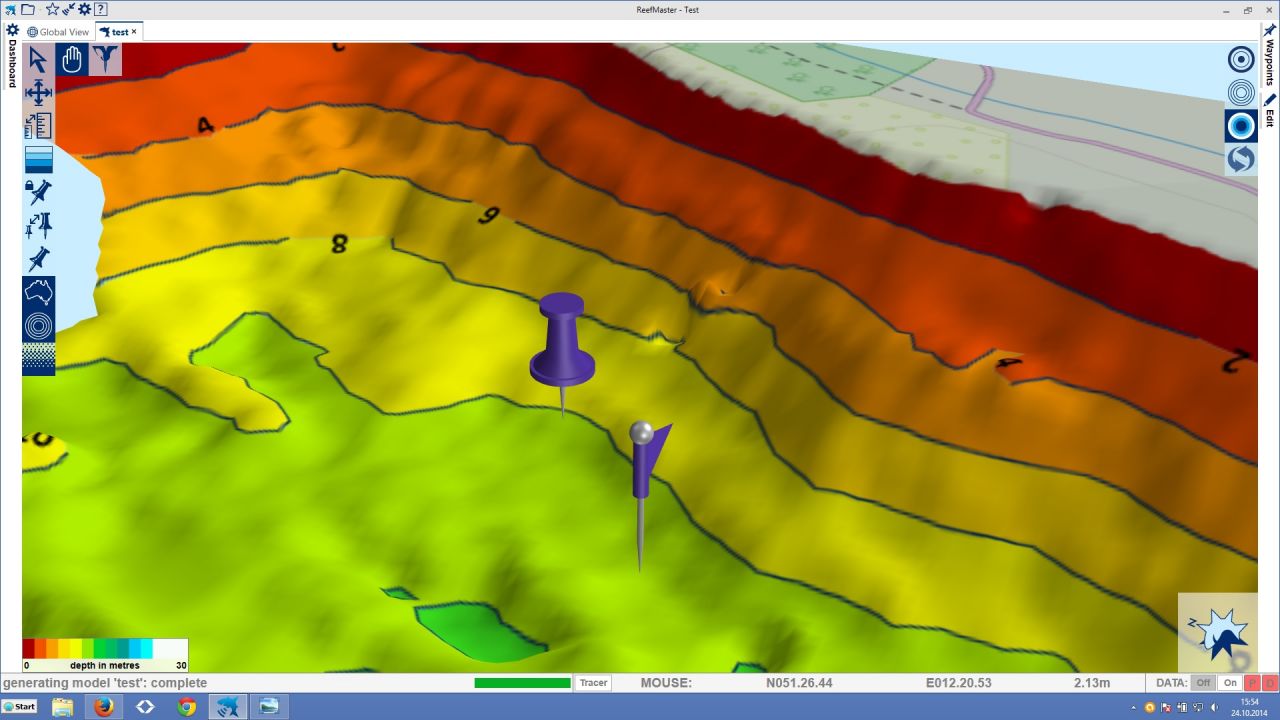Select the arrow pointer tool
Screen dimensions: 1280x720
pyautogui.click(x=38, y=60)
